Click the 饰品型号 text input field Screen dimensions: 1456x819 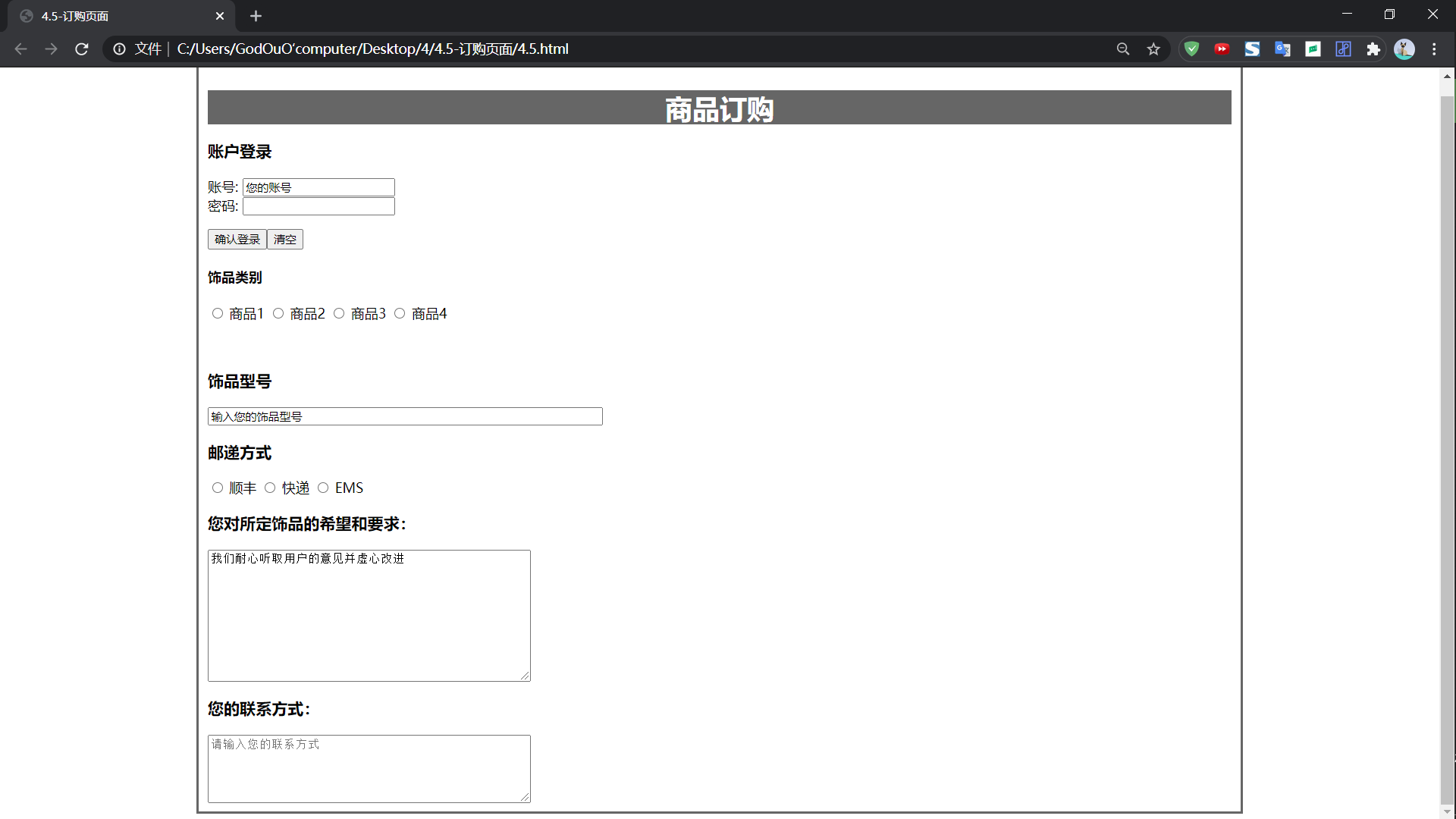[x=405, y=416]
